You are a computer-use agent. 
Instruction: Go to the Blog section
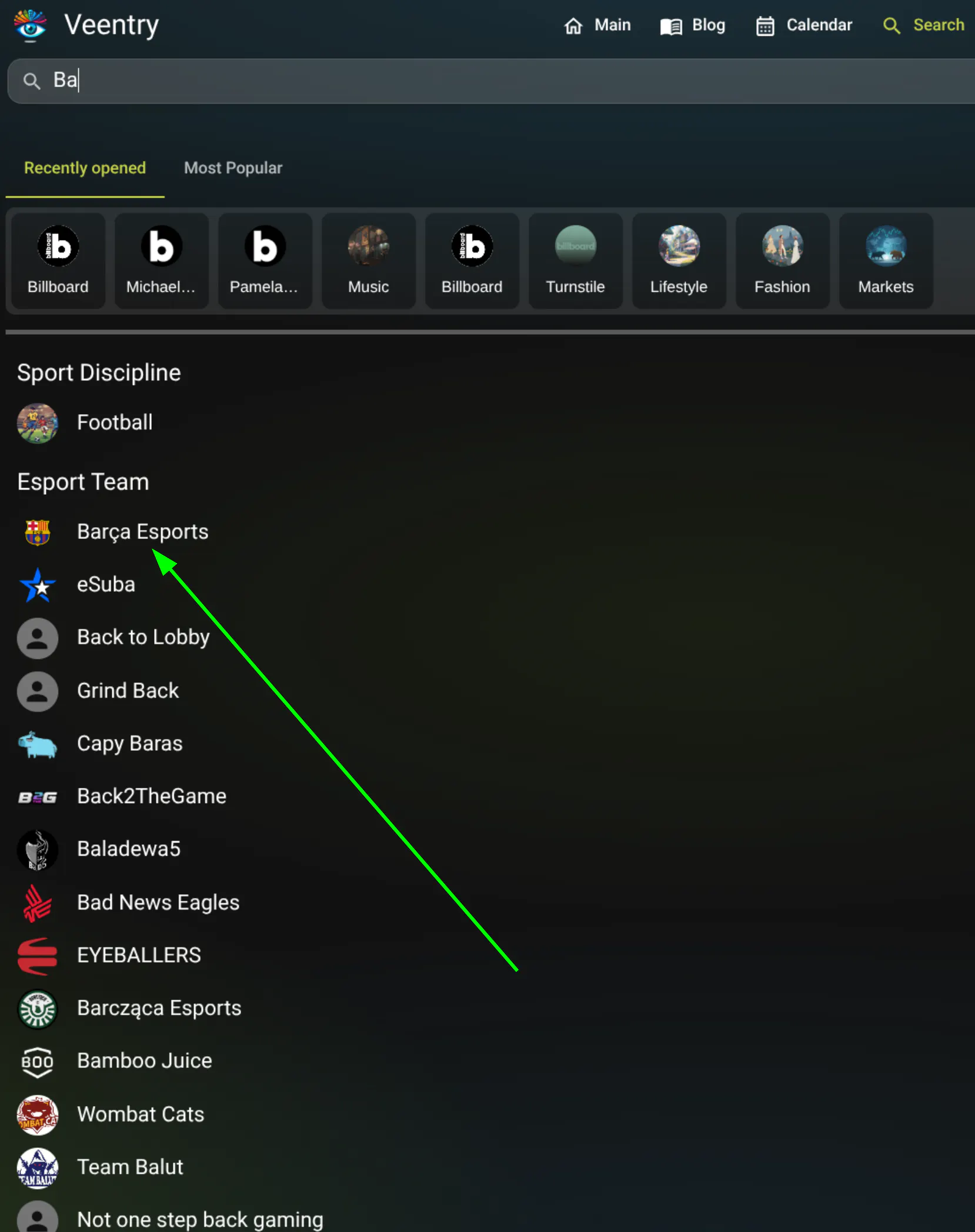click(692, 25)
